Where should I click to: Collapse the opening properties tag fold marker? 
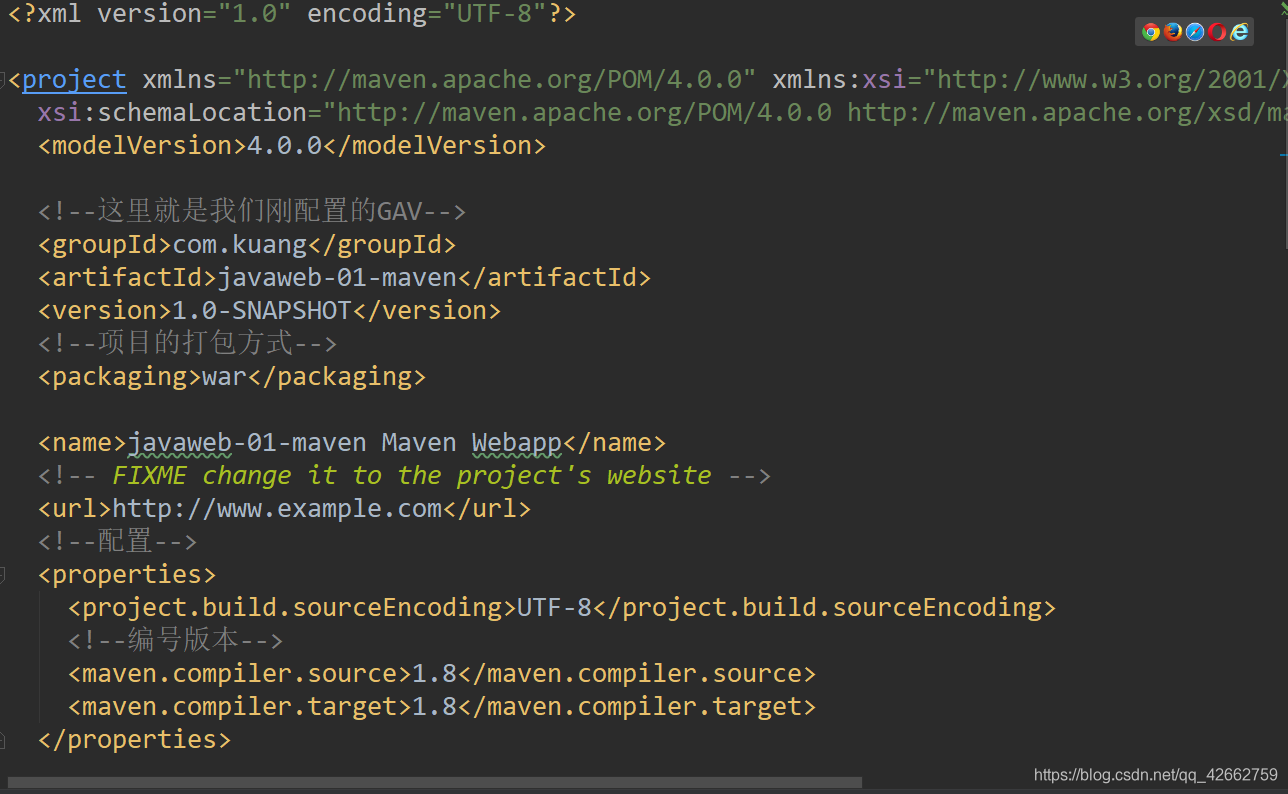(x=3, y=575)
